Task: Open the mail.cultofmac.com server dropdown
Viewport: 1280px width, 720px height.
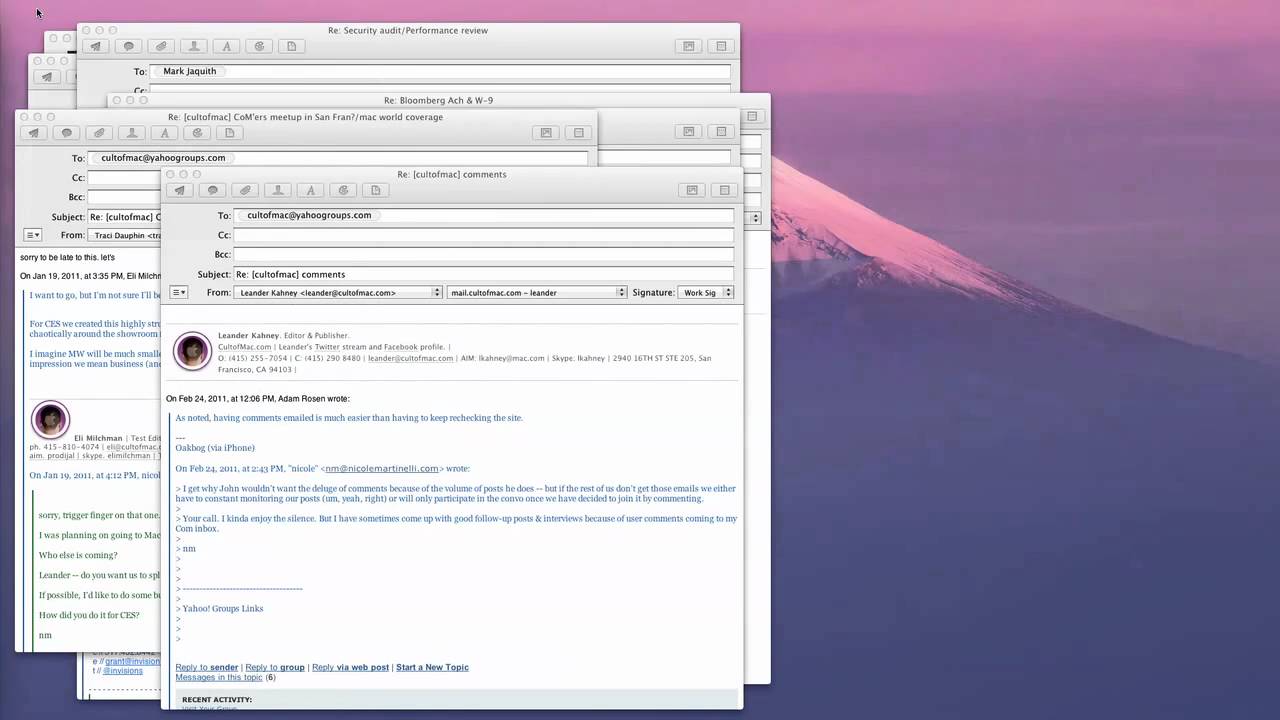Action: pyautogui.click(x=536, y=293)
